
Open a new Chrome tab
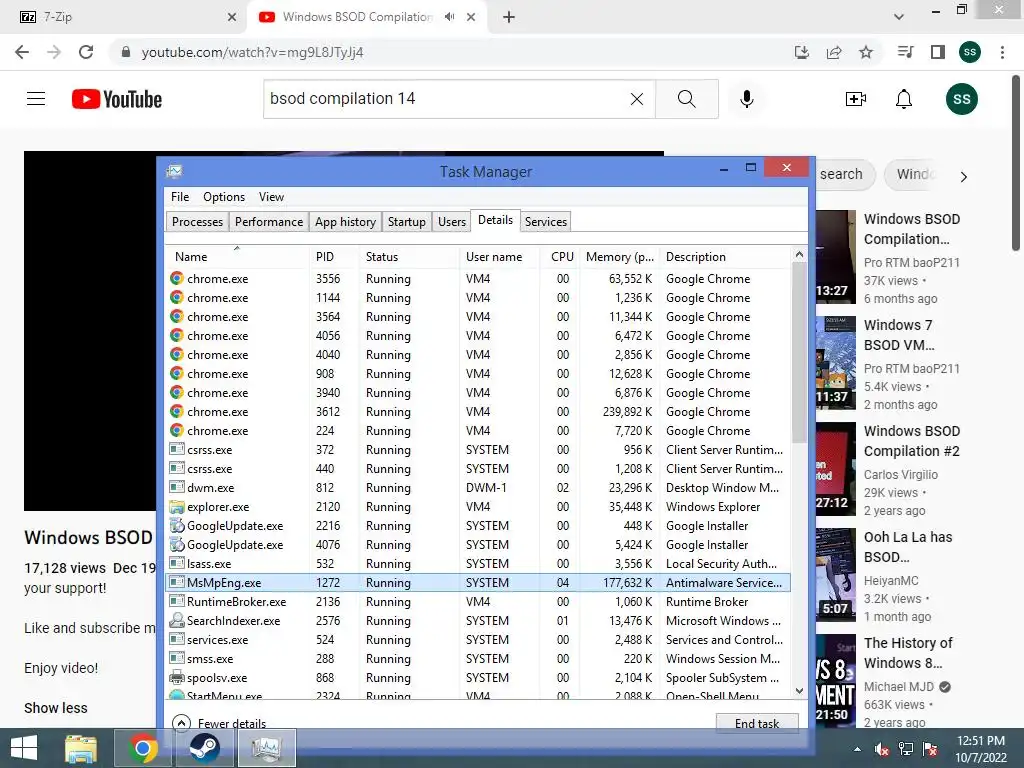(509, 17)
